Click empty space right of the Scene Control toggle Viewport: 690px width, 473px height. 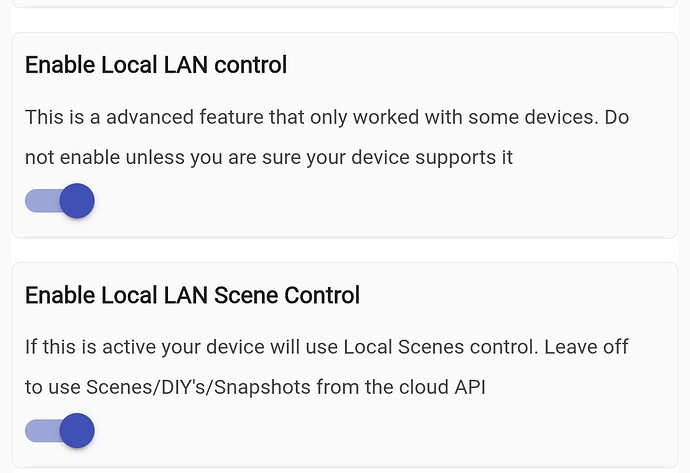tap(380, 432)
